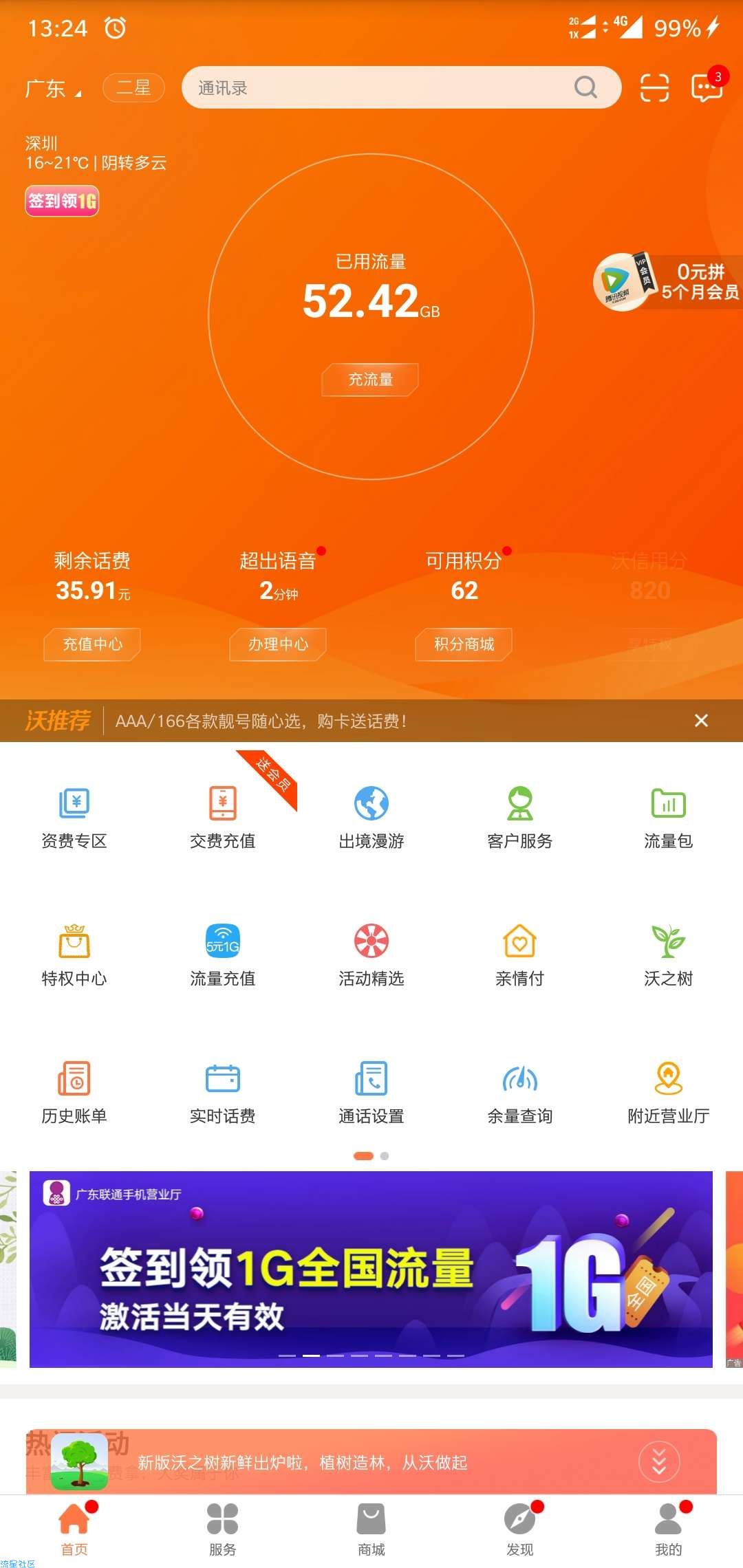Expand the 沃之树 notification chevron
Screen dimensions: 743x1568
pos(659,1462)
